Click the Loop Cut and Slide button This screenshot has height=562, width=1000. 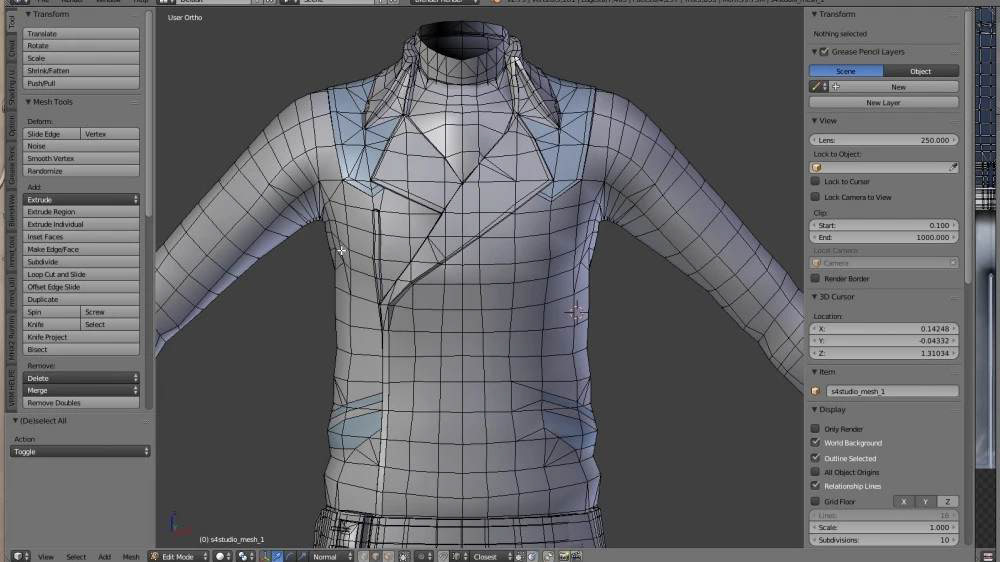pyautogui.click(x=81, y=274)
